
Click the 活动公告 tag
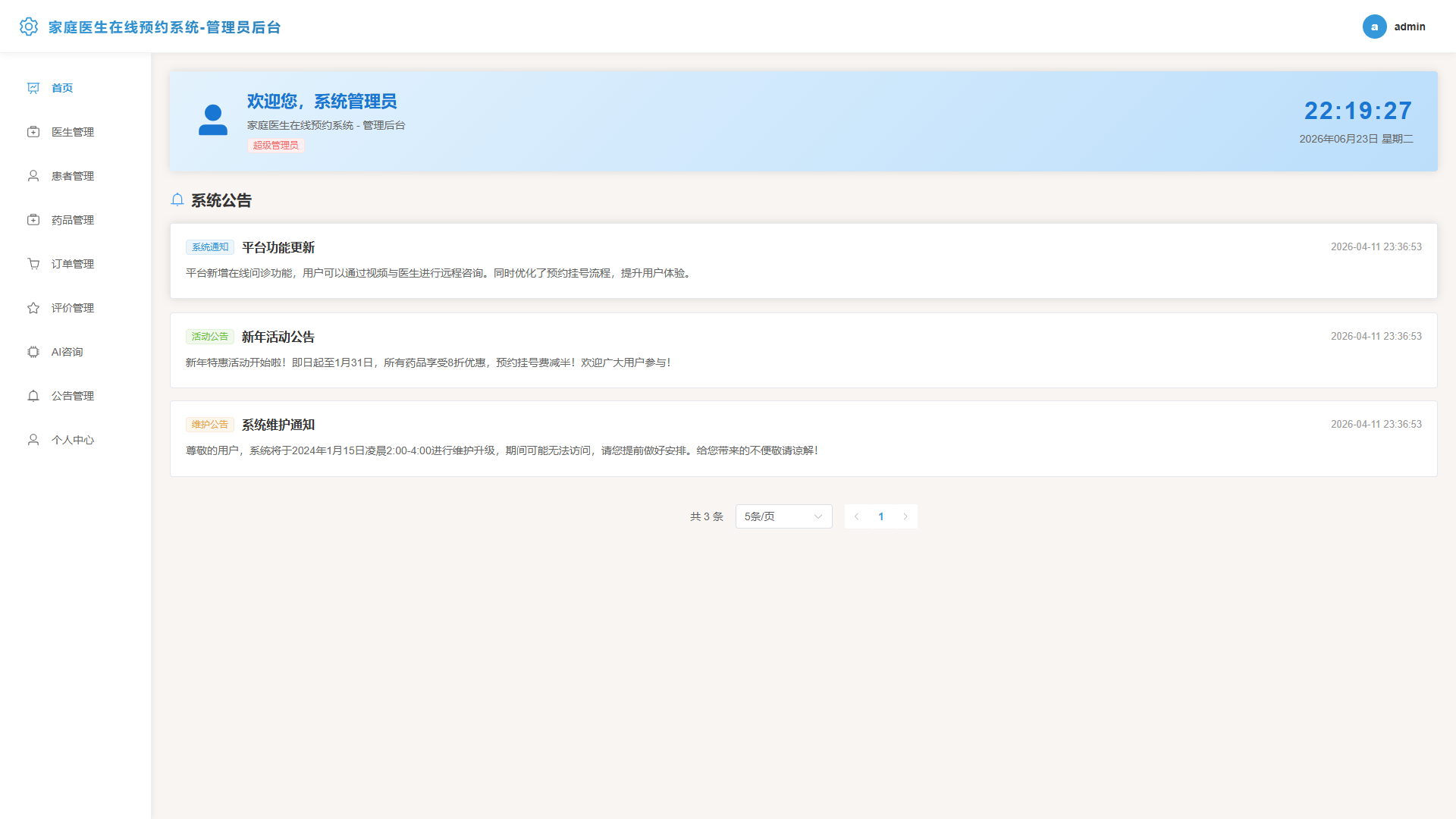click(x=210, y=337)
